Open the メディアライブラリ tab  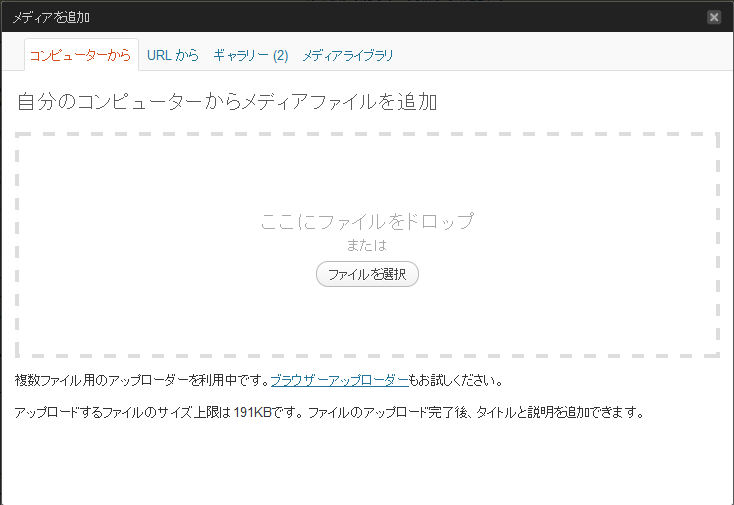[348, 55]
